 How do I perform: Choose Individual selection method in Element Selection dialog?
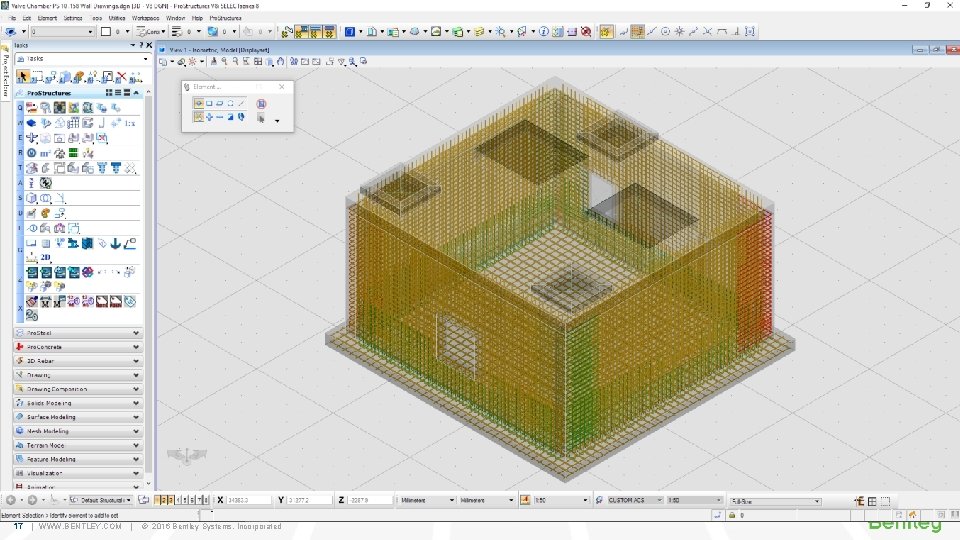click(198, 103)
